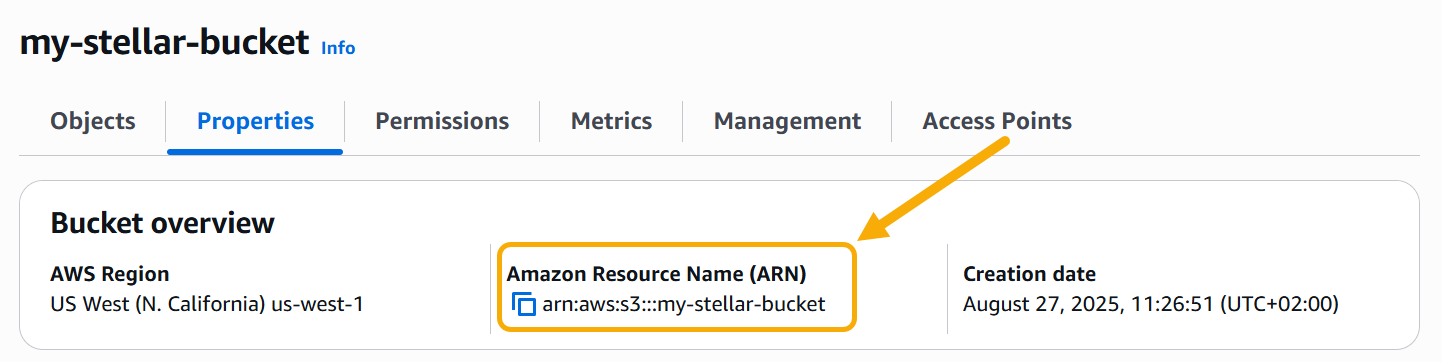Click the arn:aws:s3:::my-stellar-bucket text
Viewport: 1442px width, 362px height.
pyautogui.click(x=684, y=304)
